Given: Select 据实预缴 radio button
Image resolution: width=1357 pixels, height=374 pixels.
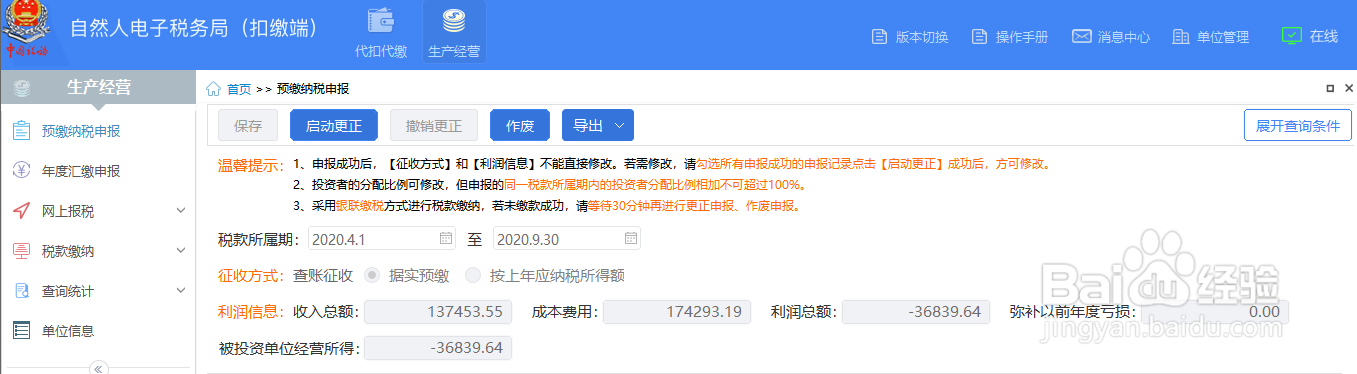Looking at the screenshot, I should tap(372, 276).
